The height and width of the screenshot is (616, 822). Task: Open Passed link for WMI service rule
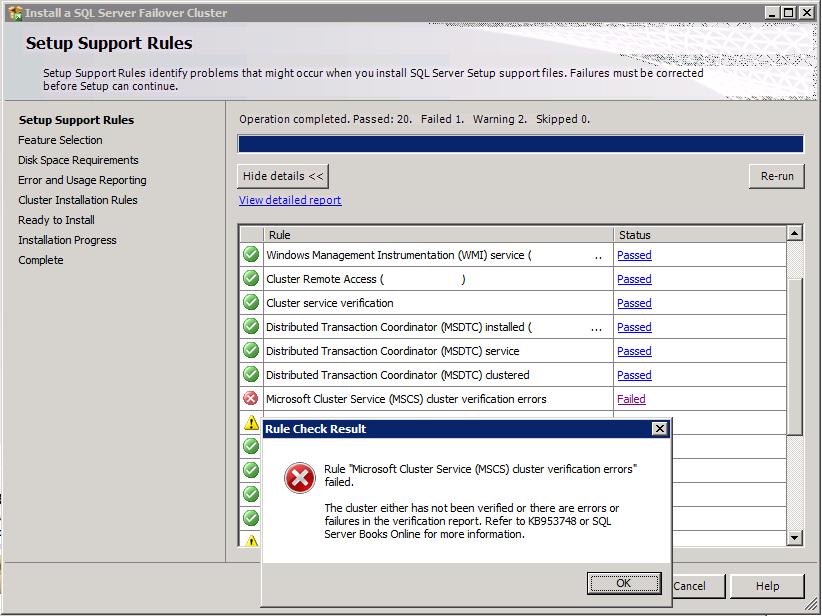(x=634, y=255)
